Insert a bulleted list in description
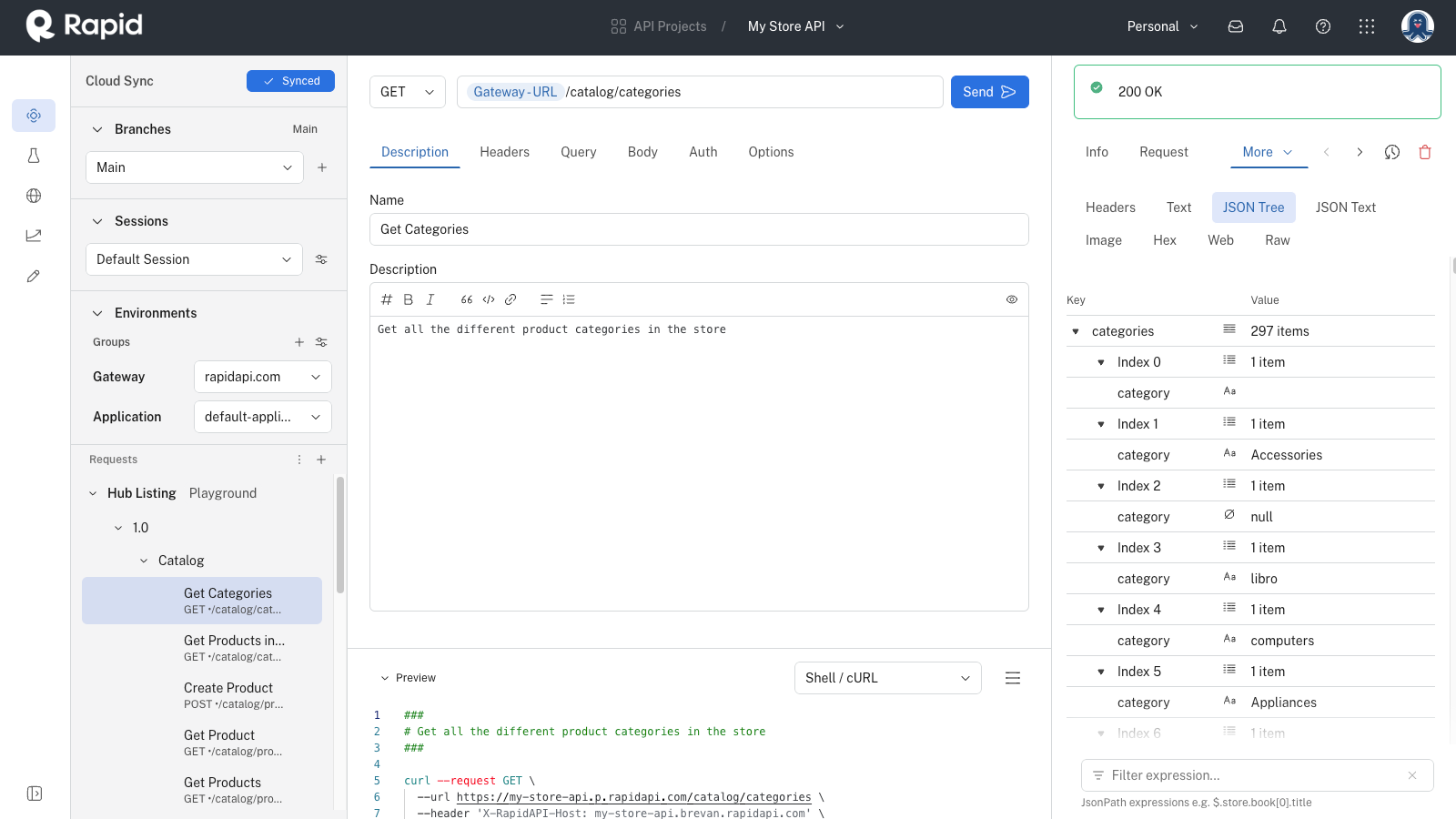Viewport: 1456px width, 819px height. point(547,299)
